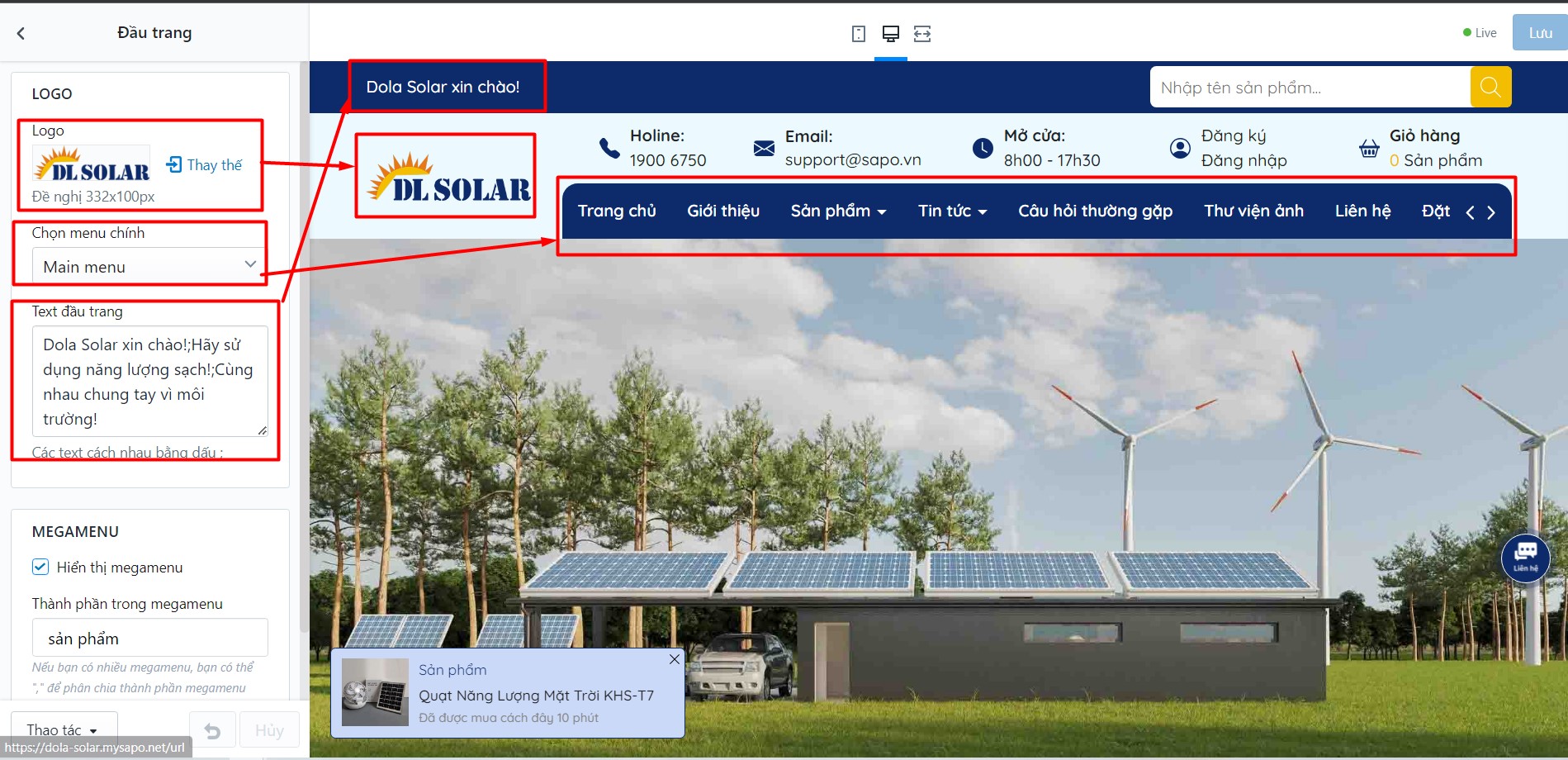The height and width of the screenshot is (760, 1568).
Task: Click the user account icon
Action: coord(1180,148)
